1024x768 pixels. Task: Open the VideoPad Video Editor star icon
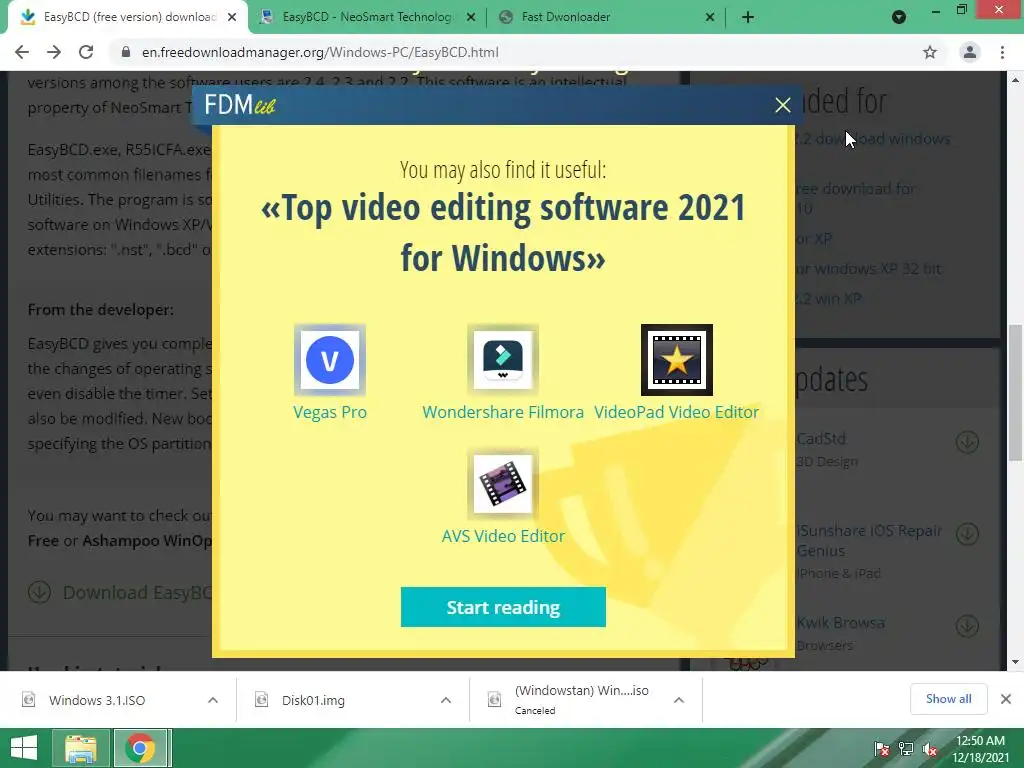click(x=677, y=360)
